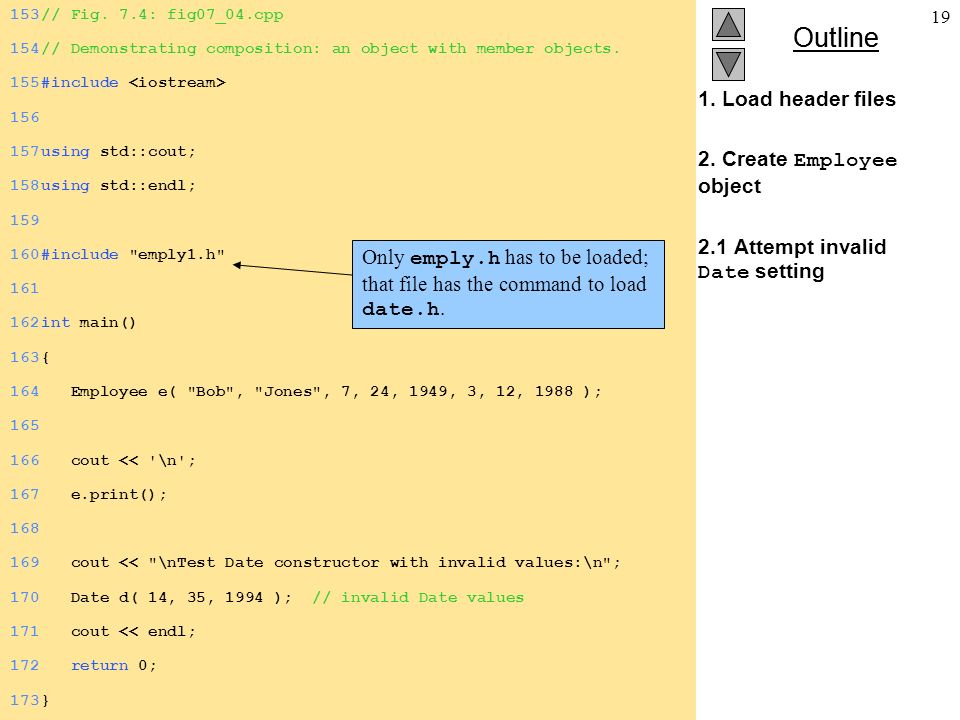Open the Outline heading link
The width and height of the screenshot is (960, 720).
(836, 38)
